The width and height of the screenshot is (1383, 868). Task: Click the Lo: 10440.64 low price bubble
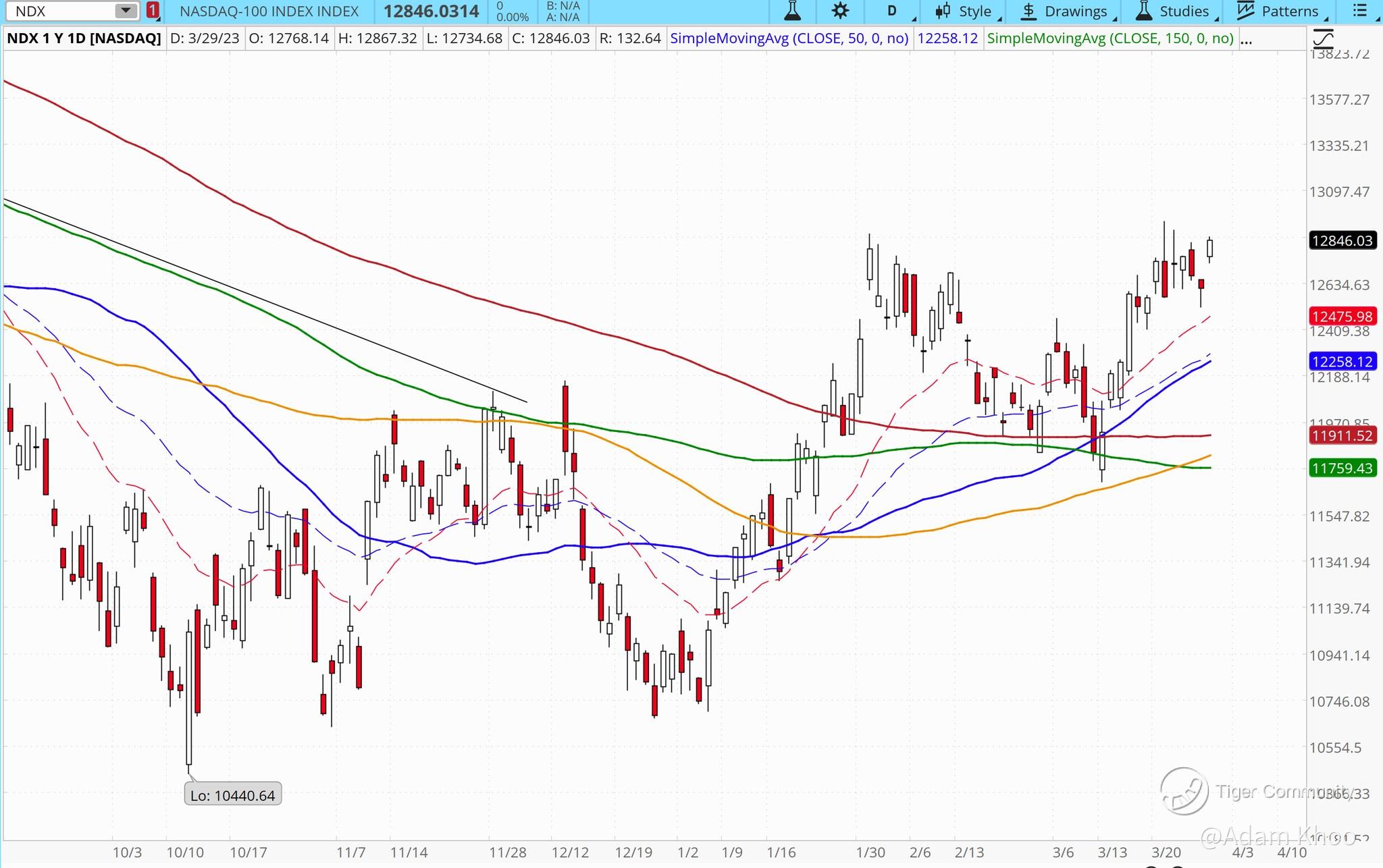click(232, 795)
